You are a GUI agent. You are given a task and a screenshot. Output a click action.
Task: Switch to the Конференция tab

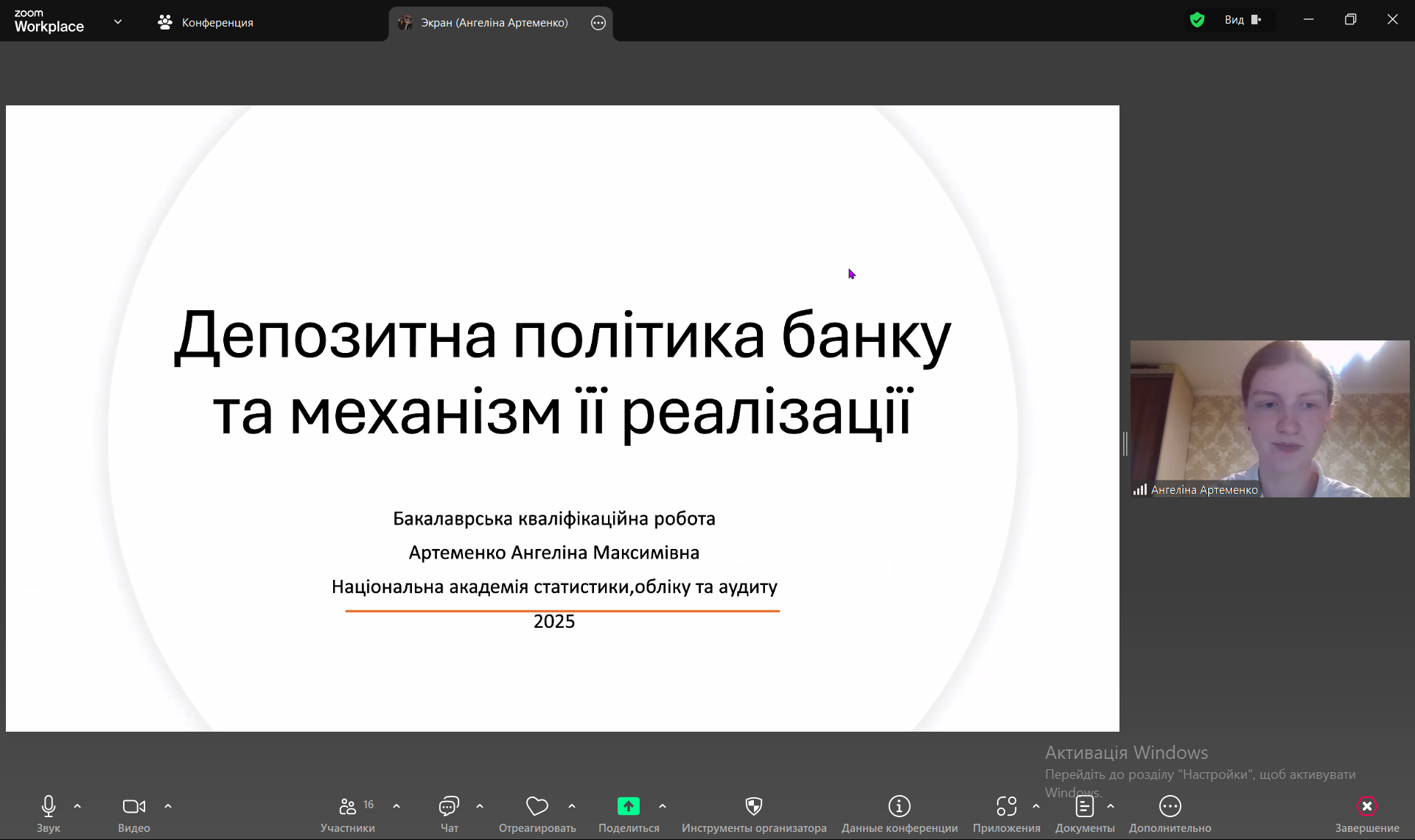click(206, 23)
